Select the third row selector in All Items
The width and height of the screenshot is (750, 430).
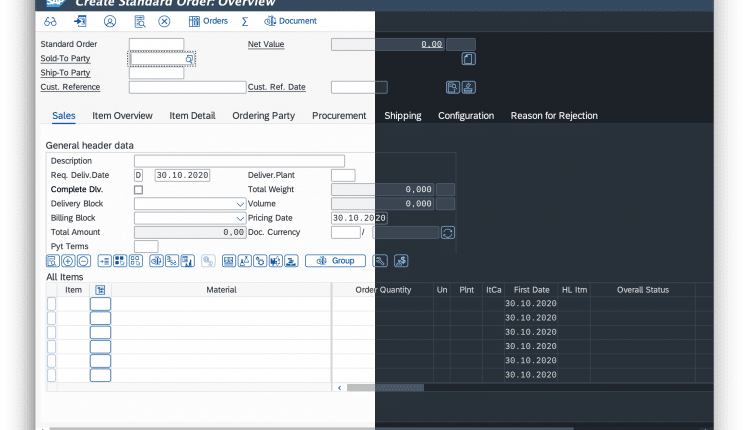51,332
